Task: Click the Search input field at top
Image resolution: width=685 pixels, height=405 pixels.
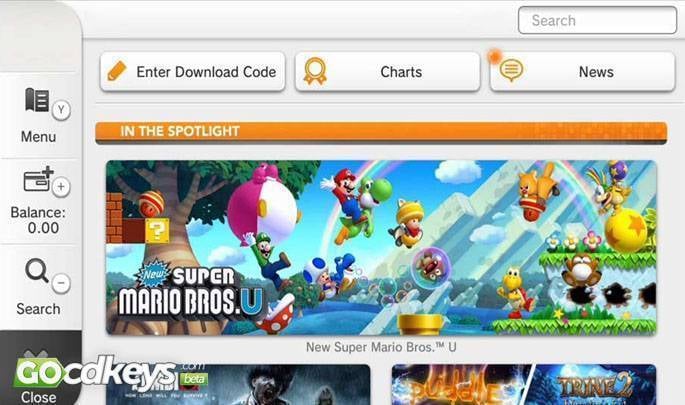Action: pyautogui.click(x=597, y=20)
